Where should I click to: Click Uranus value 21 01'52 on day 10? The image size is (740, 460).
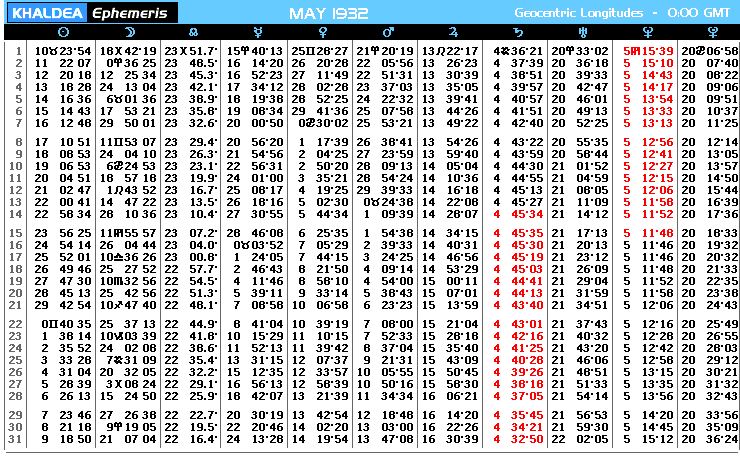pos(580,166)
